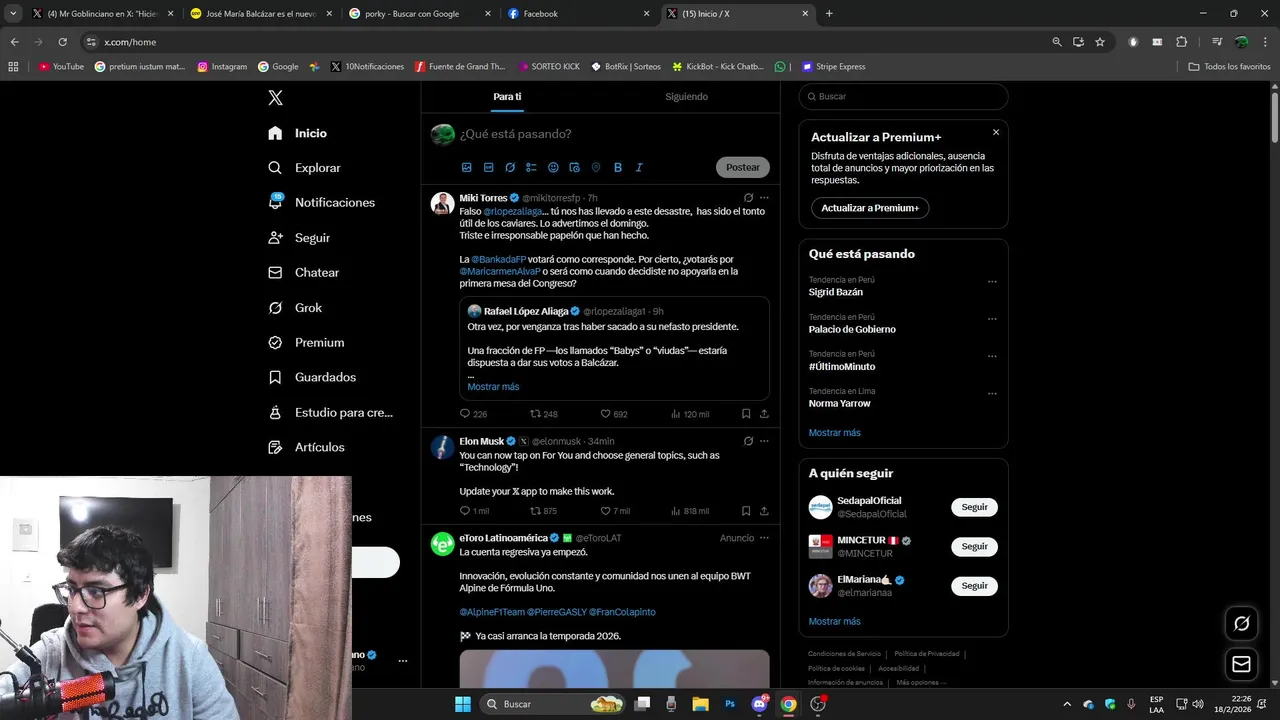Open options for Norma Yarrow trend

point(992,393)
